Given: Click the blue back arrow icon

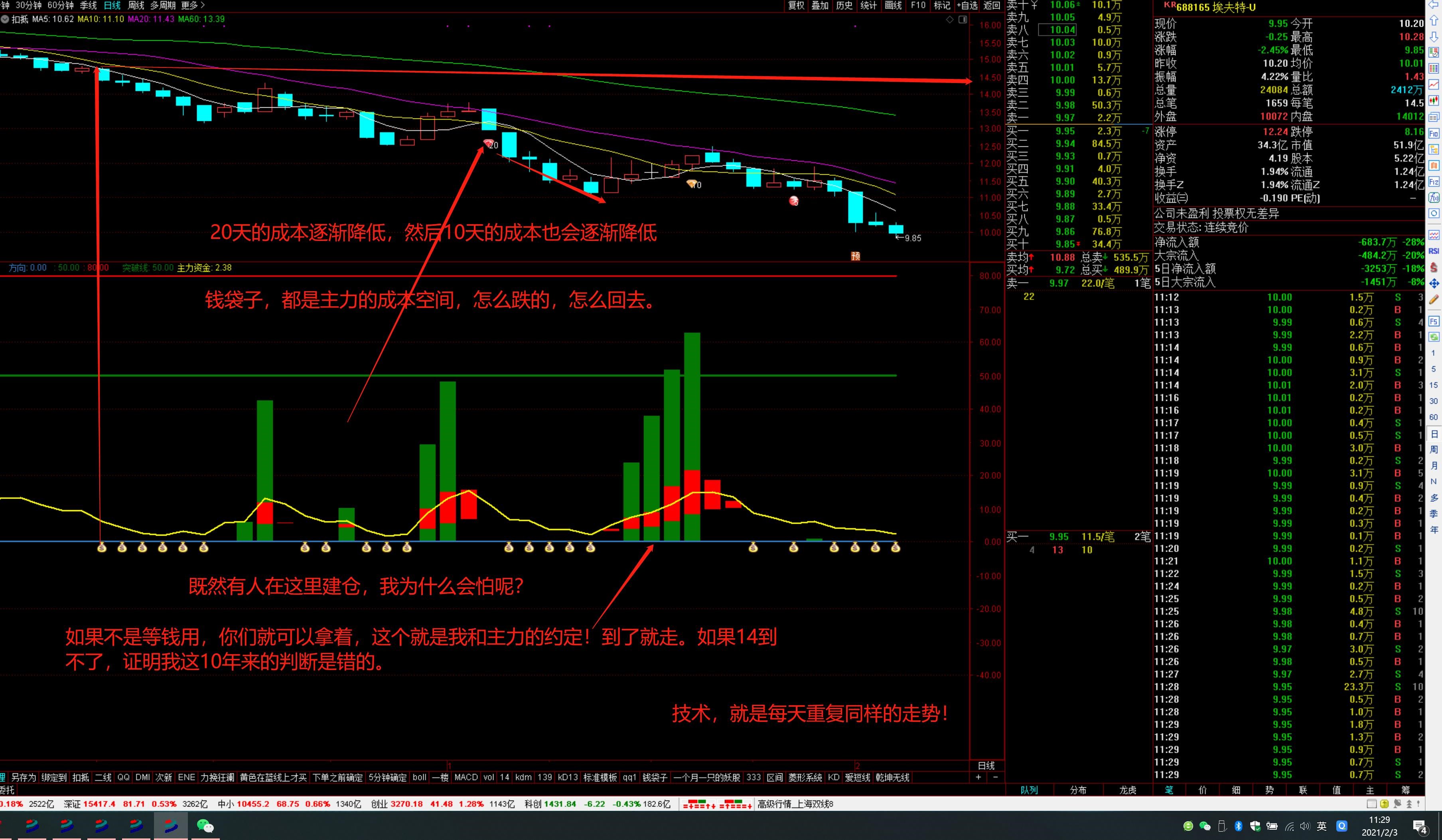Looking at the screenshot, I should tap(1434, 4).
